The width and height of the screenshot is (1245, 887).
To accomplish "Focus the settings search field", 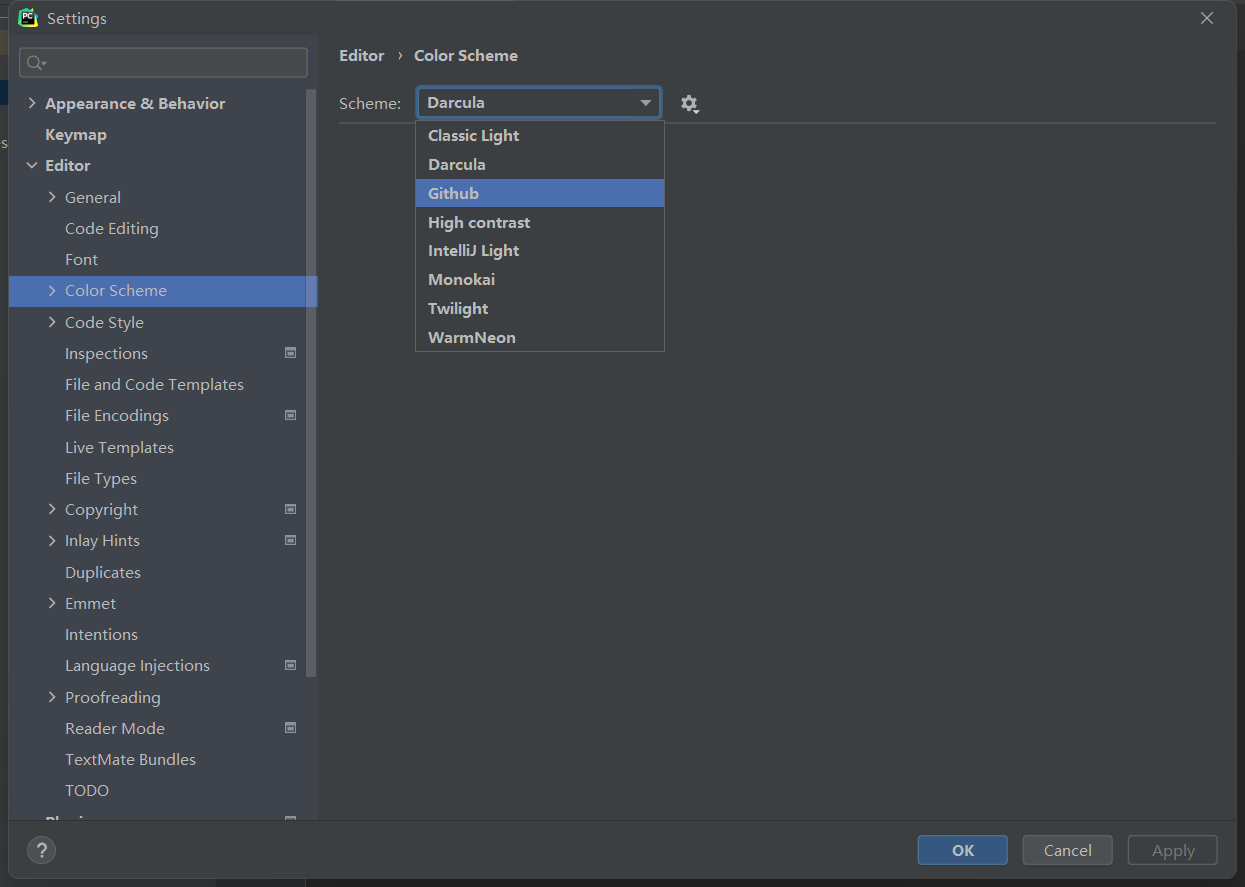I will coord(170,63).
